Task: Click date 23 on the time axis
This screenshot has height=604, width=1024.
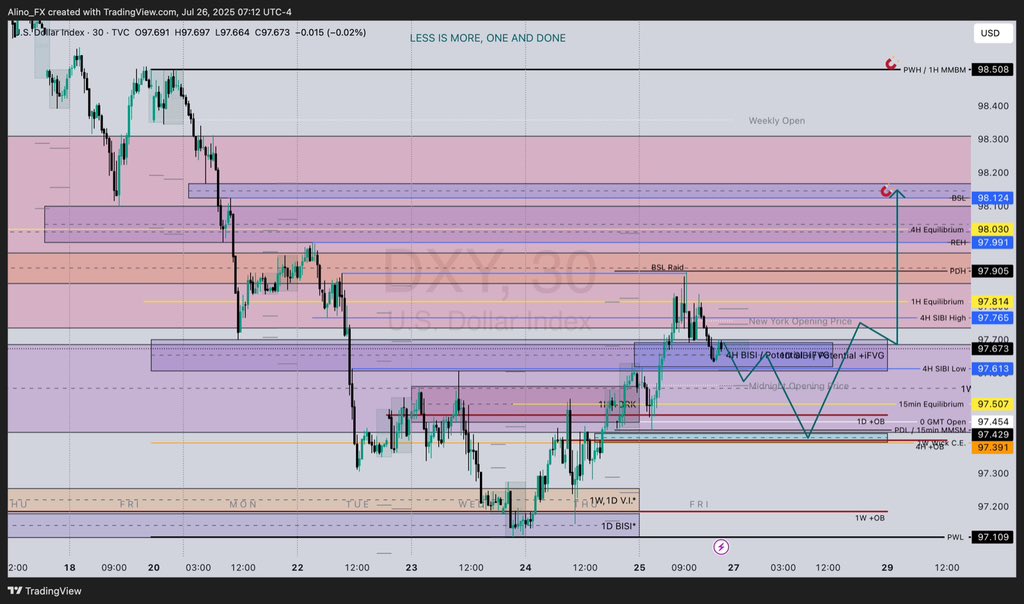Action: pyautogui.click(x=411, y=567)
